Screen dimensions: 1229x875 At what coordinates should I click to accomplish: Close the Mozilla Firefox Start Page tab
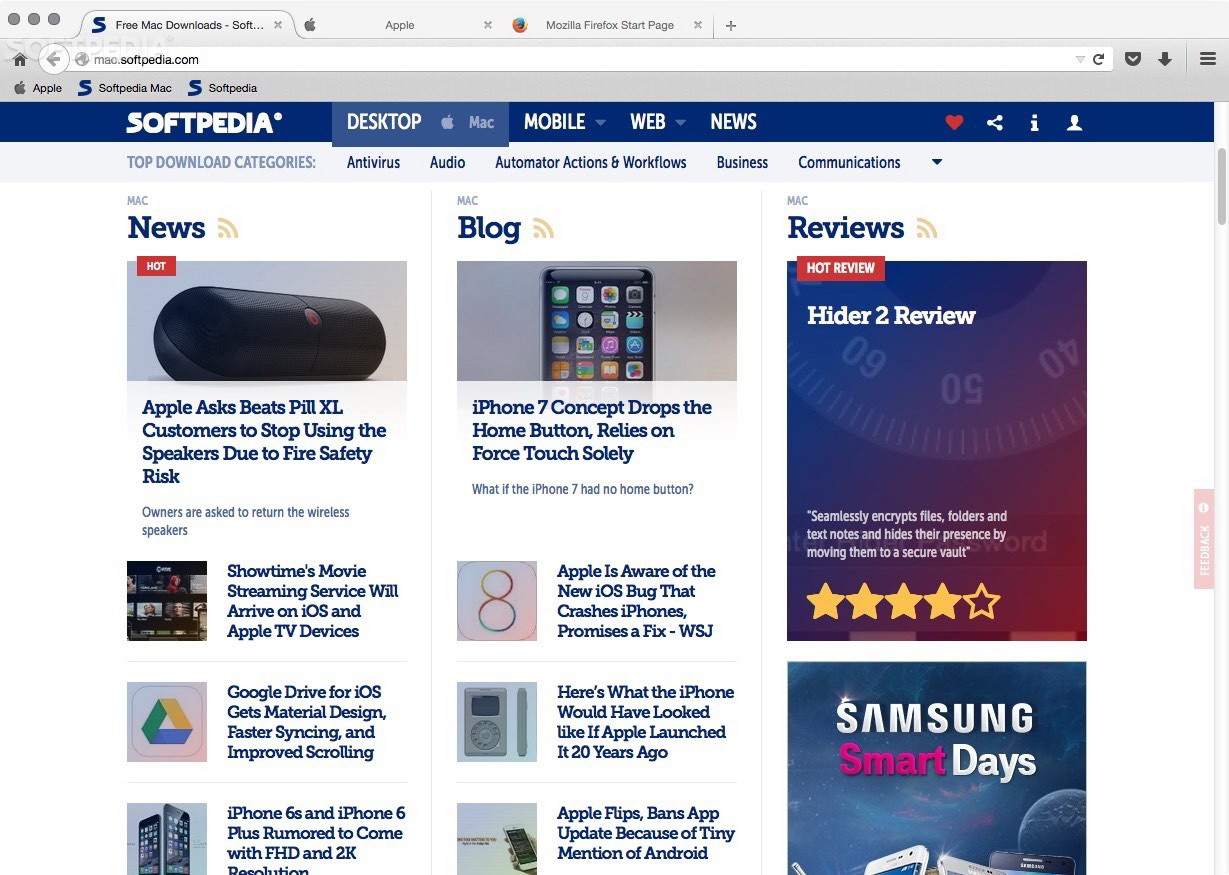click(698, 25)
